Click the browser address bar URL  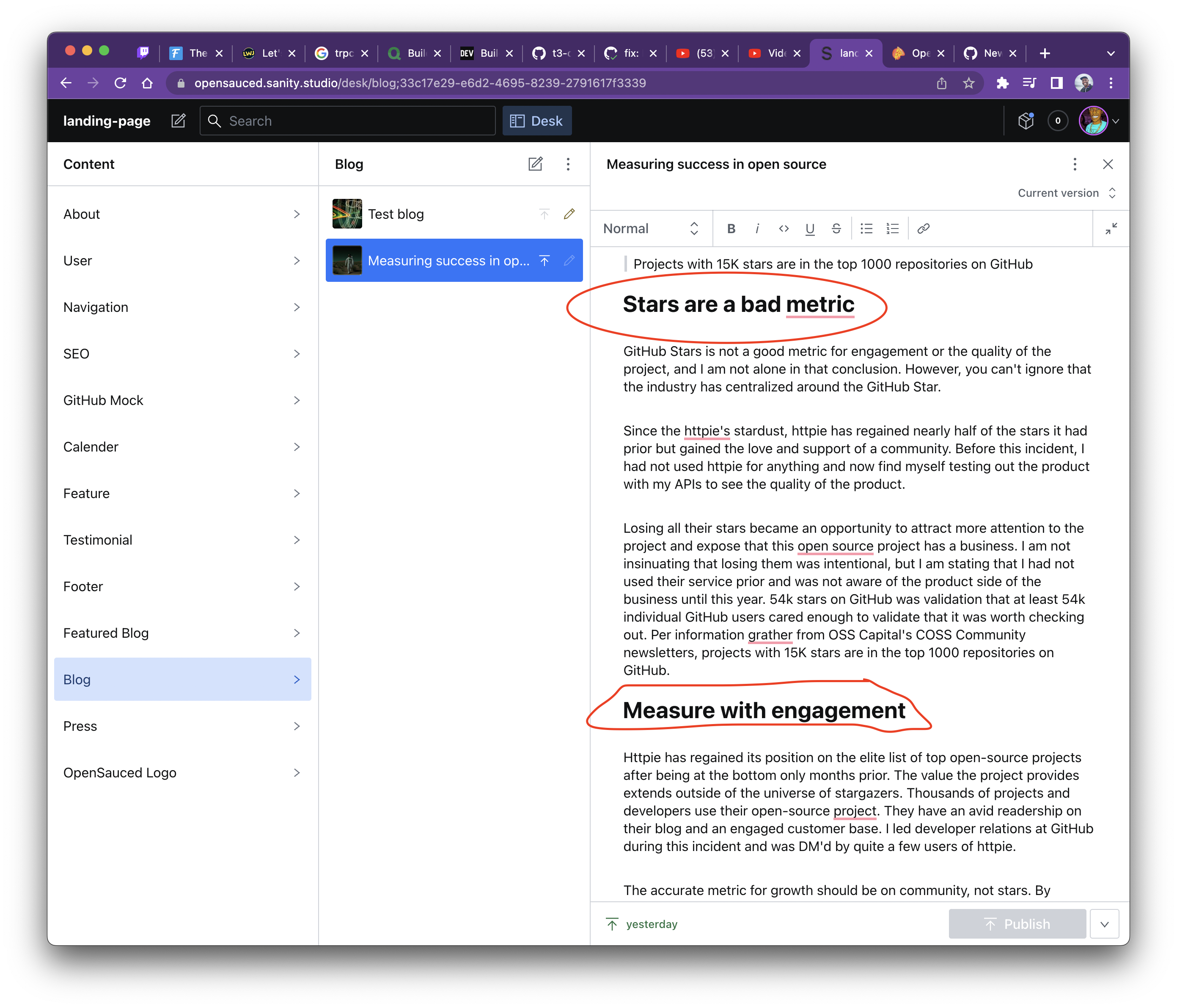420,83
